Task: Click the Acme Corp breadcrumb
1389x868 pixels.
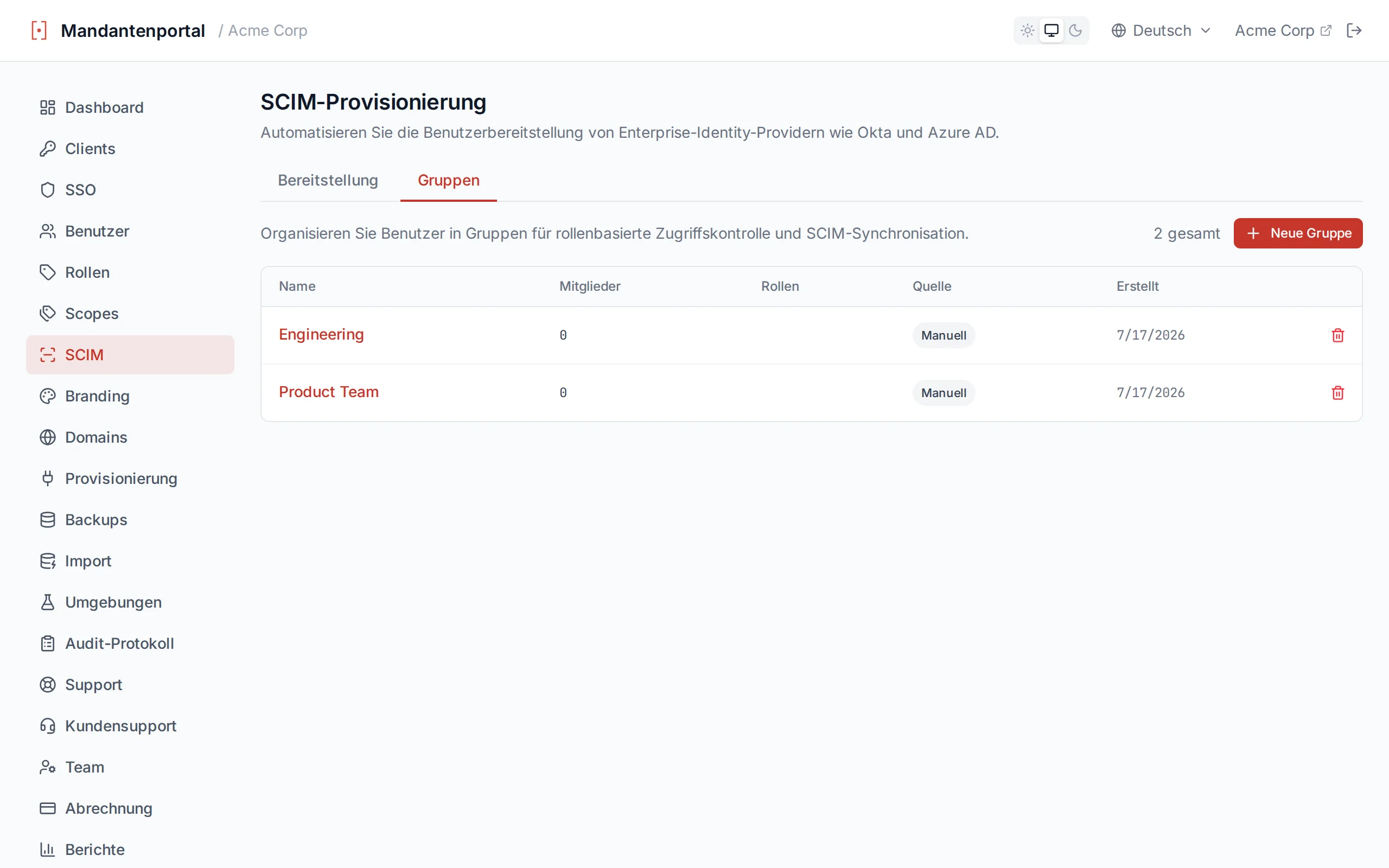Action: point(267,30)
